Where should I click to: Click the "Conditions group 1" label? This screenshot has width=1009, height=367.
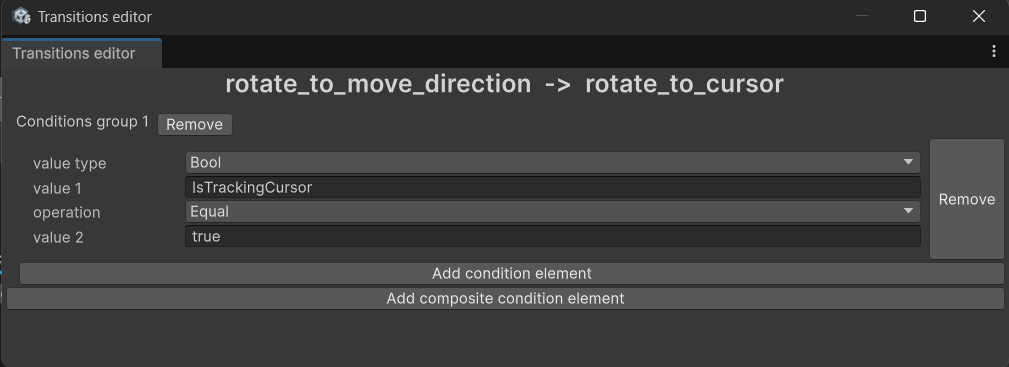point(82,122)
